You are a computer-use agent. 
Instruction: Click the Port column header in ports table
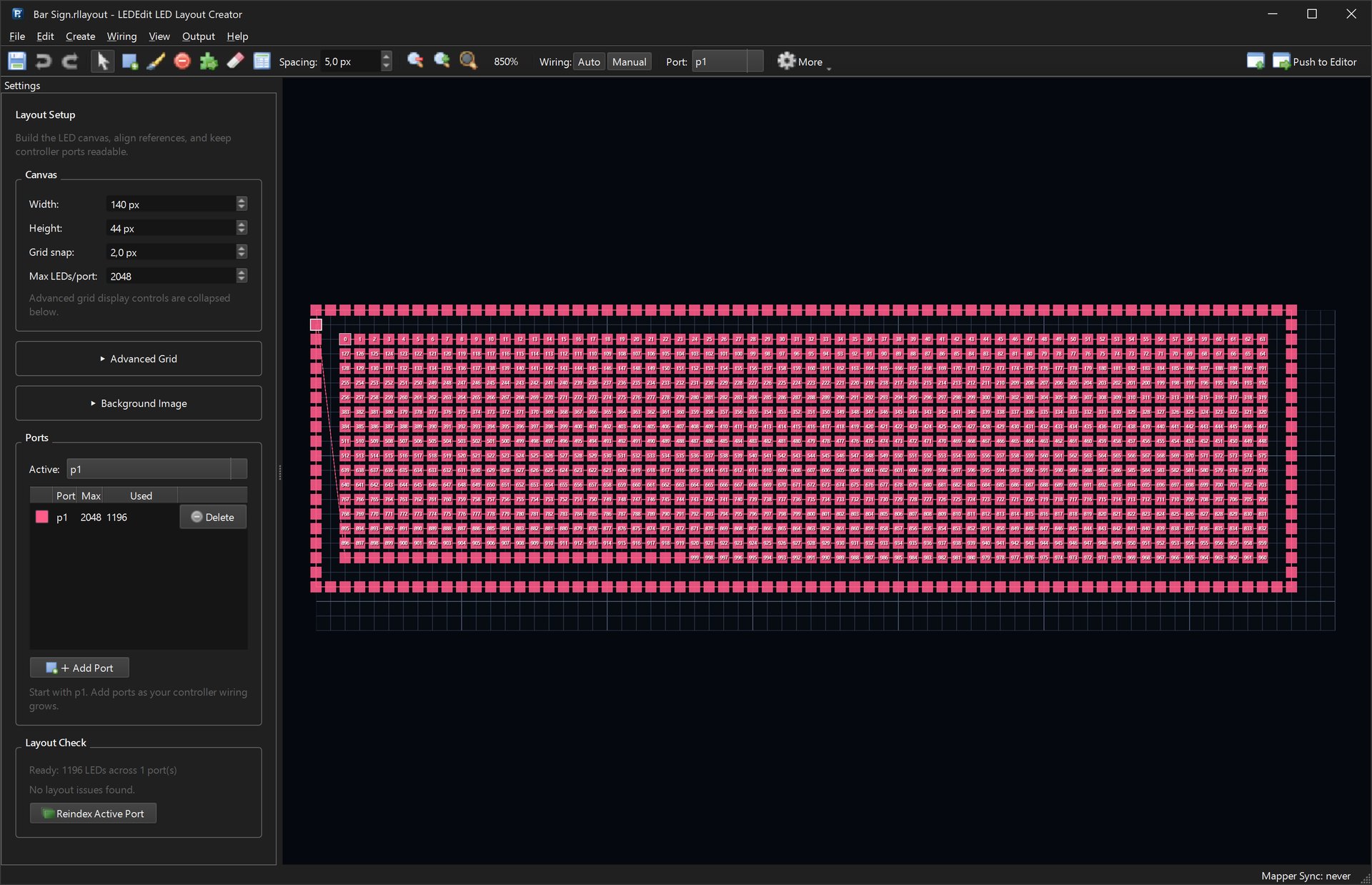click(66, 495)
